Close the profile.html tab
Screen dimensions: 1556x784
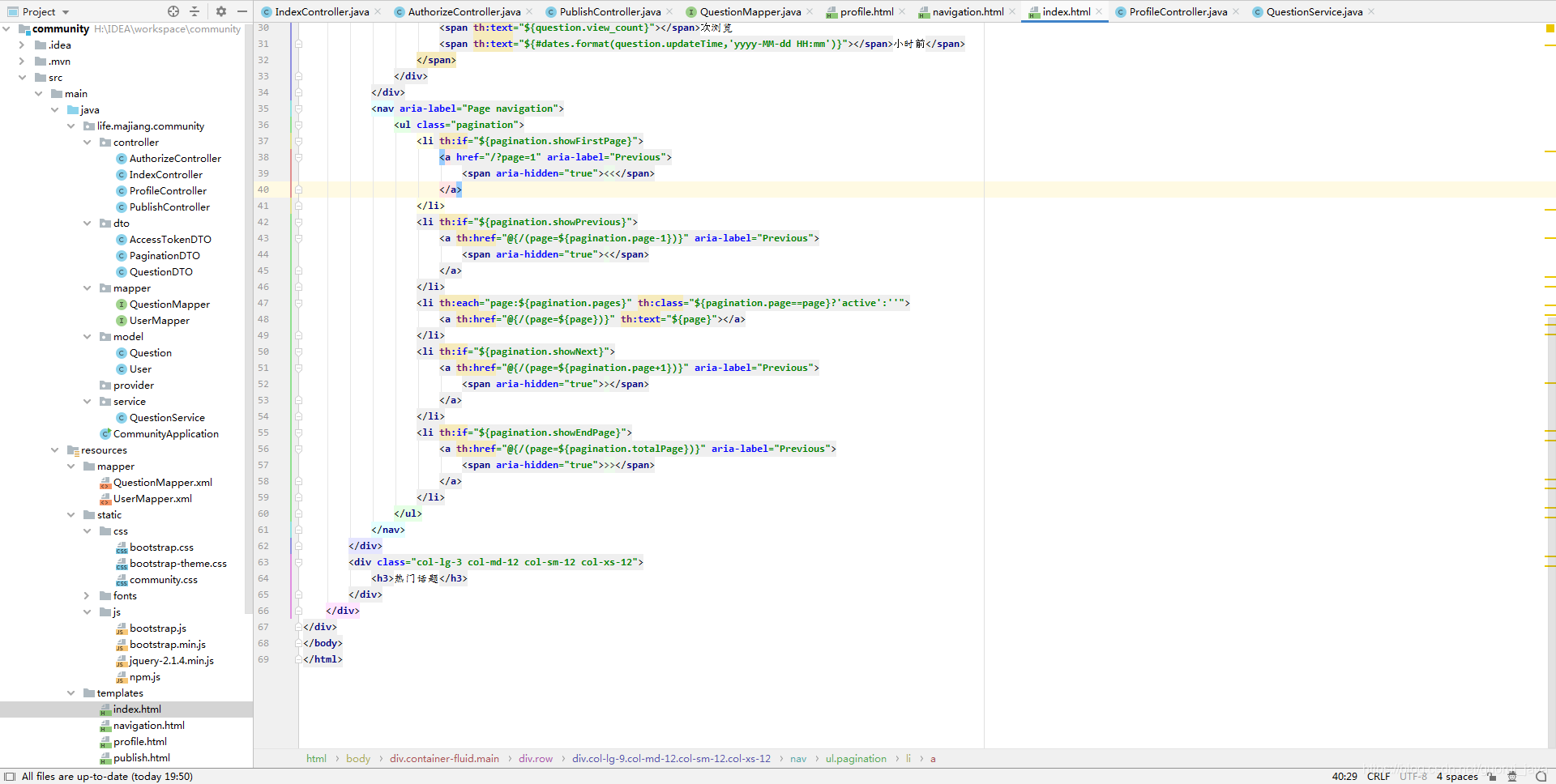tap(902, 11)
